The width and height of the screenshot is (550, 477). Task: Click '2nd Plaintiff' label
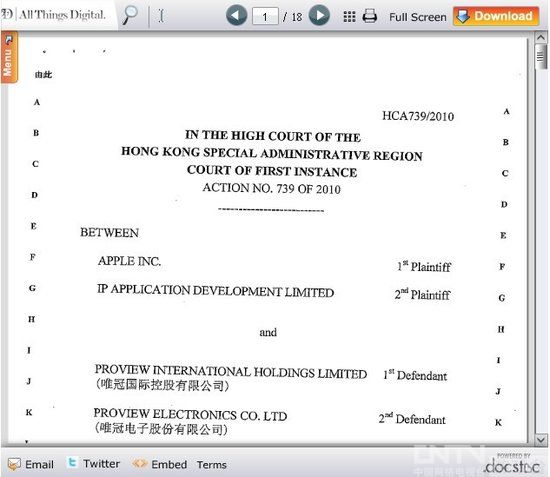click(x=422, y=294)
